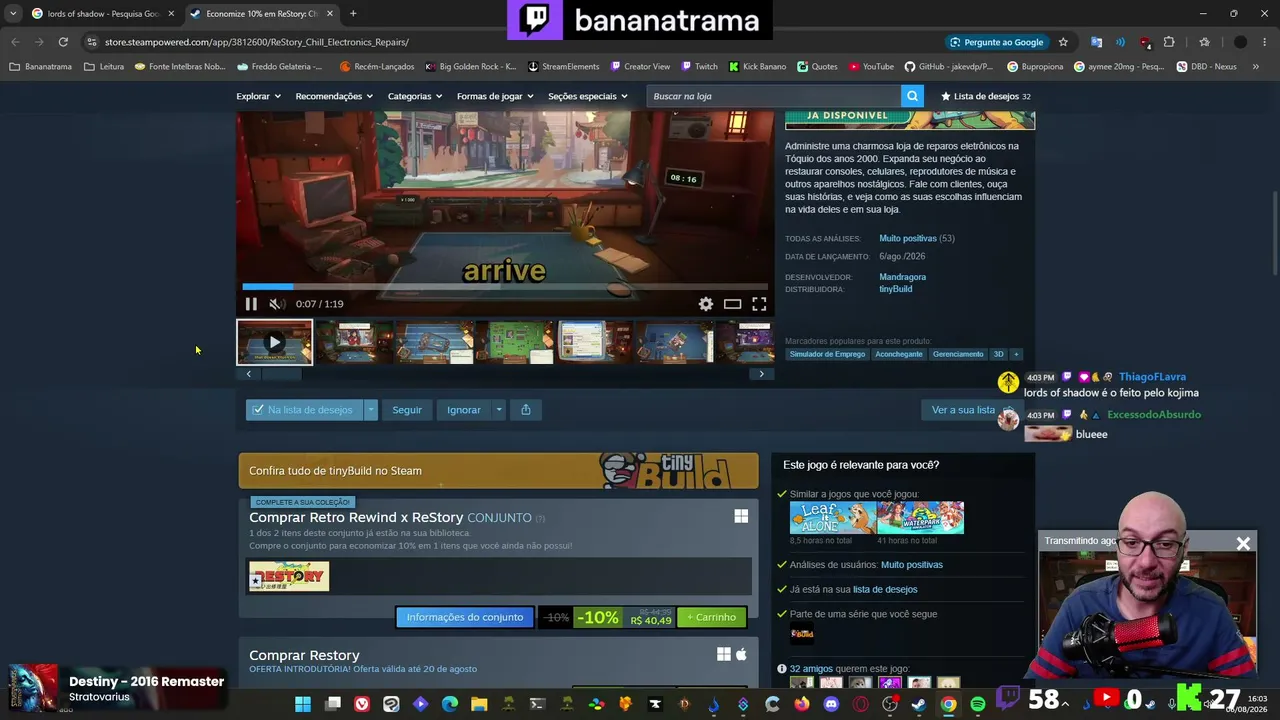Click the Steam store URL address bar

pos(500,42)
